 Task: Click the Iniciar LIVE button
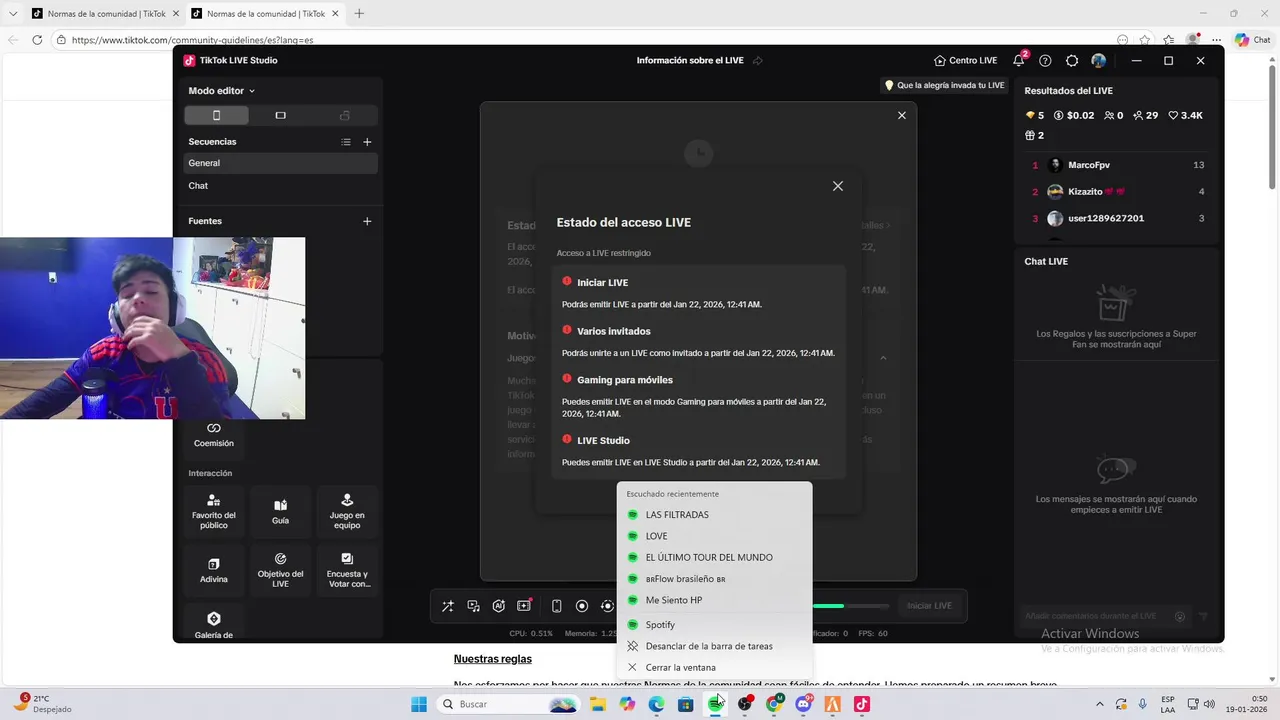pyautogui.click(x=929, y=606)
